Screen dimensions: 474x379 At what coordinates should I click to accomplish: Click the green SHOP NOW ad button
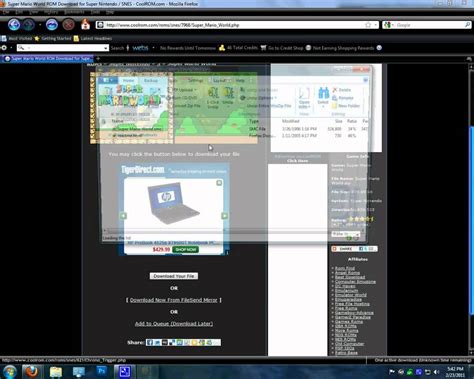[185, 249]
